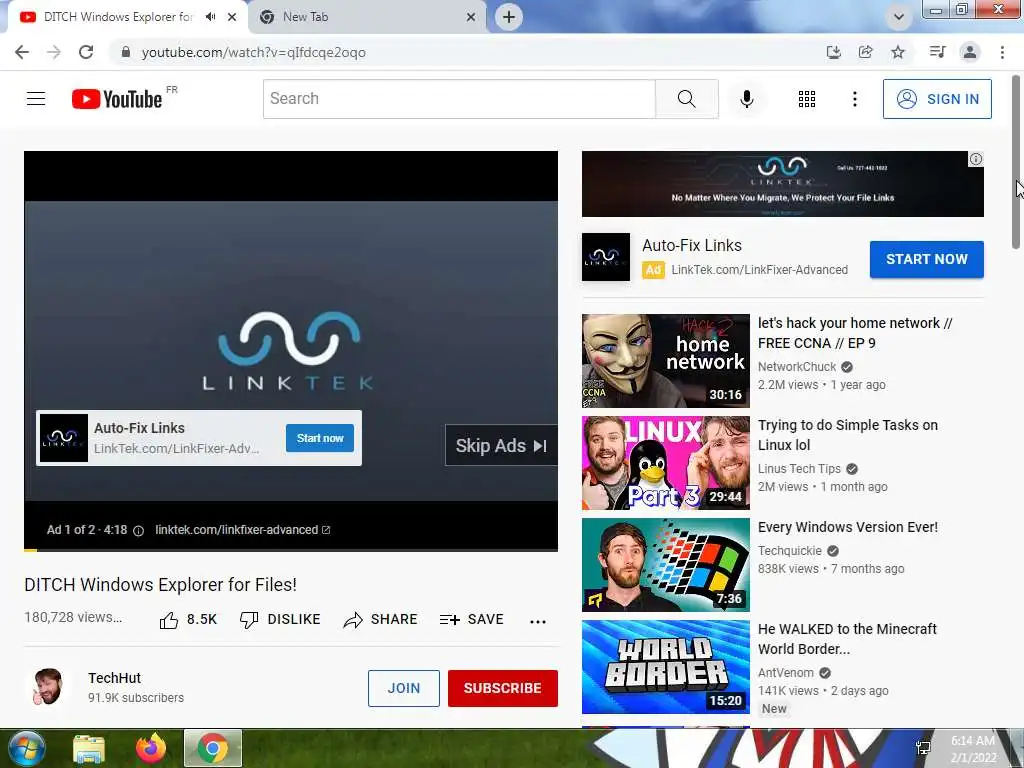Click Chrome icon in taskbar

pos(213,748)
